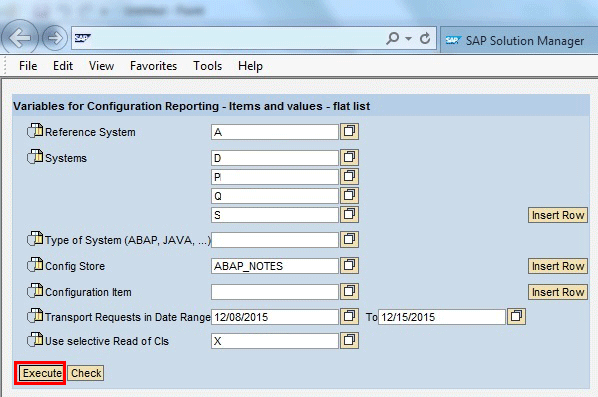
Task: Open value help for Config Store field
Action: pyautogui.click(x=349, y=265)
